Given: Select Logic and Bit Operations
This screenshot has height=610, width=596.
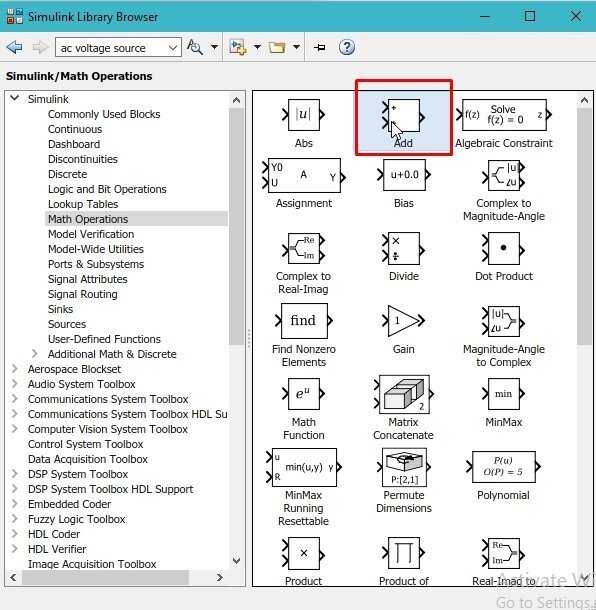Looking at the screenshot, I should coord(107,189).
